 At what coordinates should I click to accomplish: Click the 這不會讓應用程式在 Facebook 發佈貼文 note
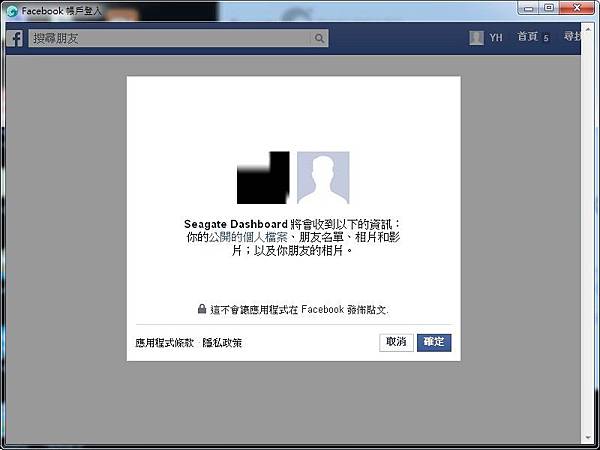(x=299, y=309)
